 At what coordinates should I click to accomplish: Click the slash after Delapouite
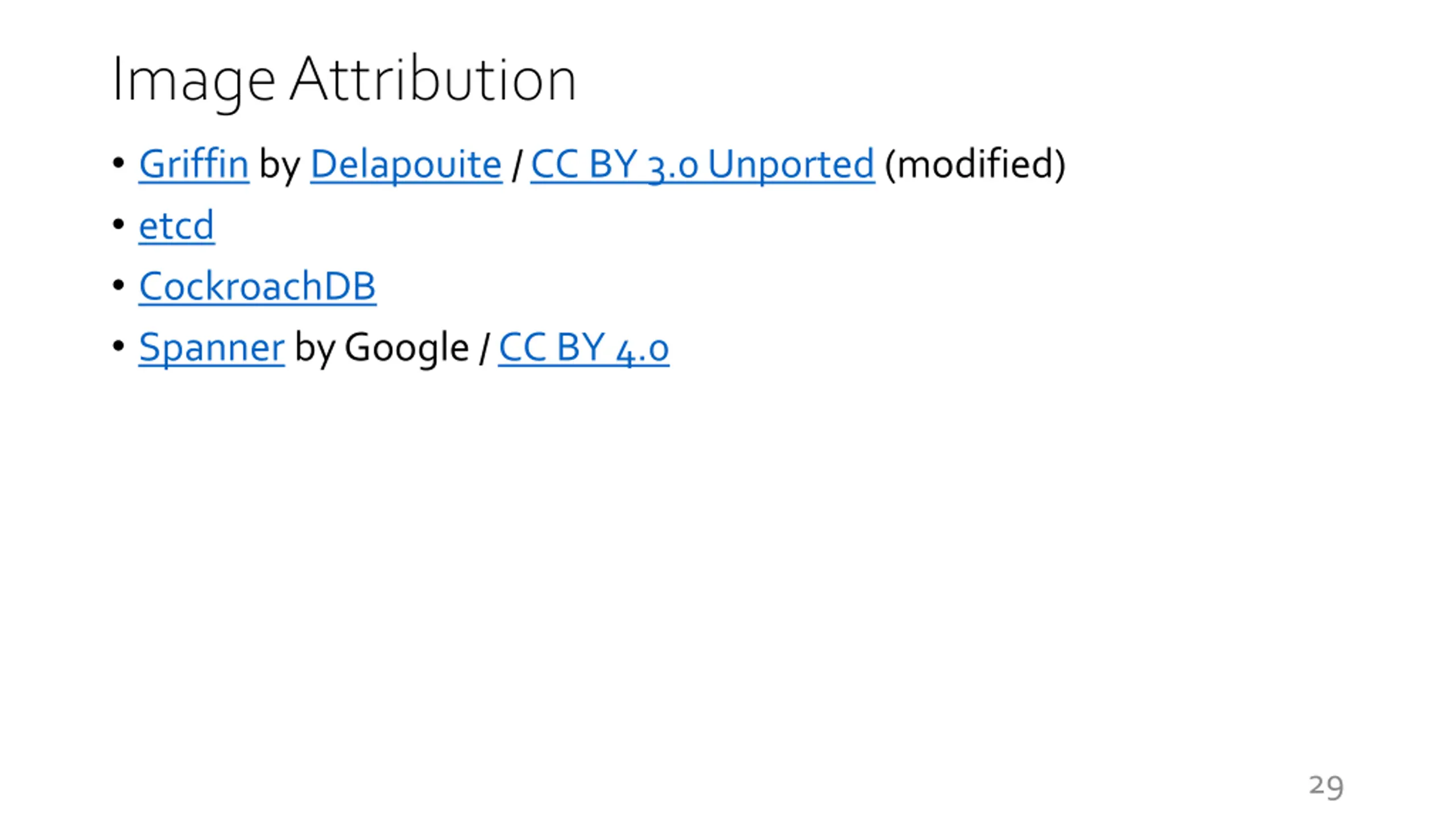pos(516,164)
